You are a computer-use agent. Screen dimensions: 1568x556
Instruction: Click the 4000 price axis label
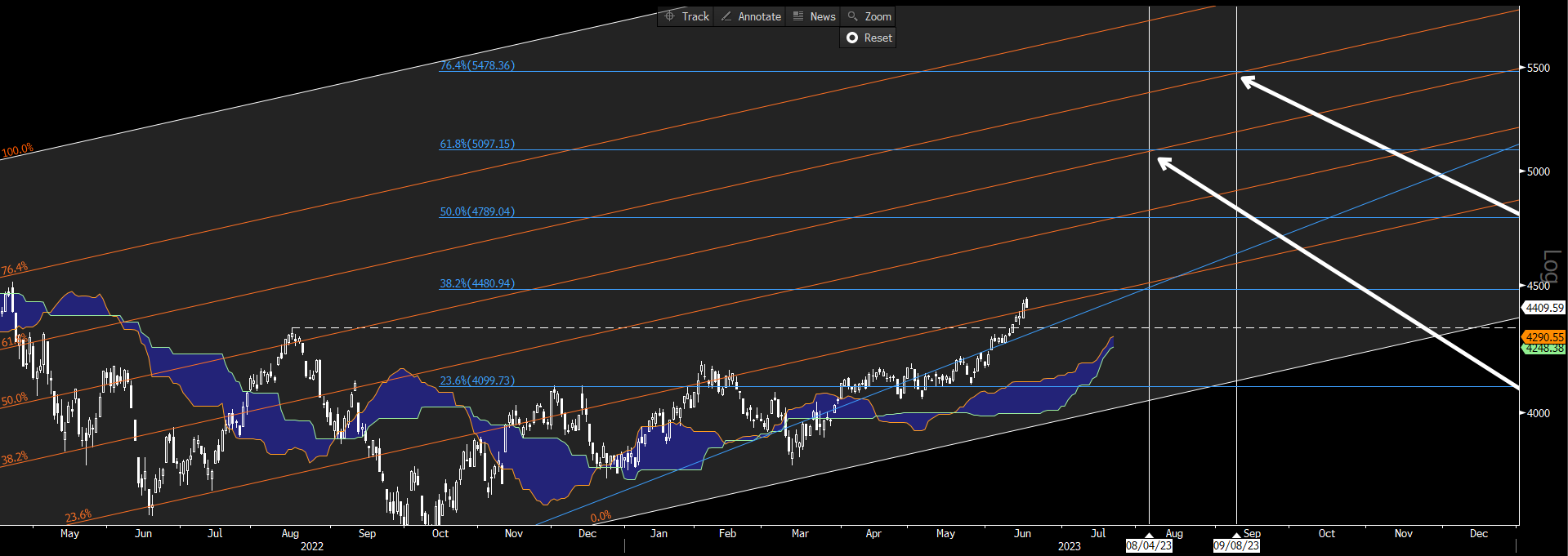(1539, 413)
